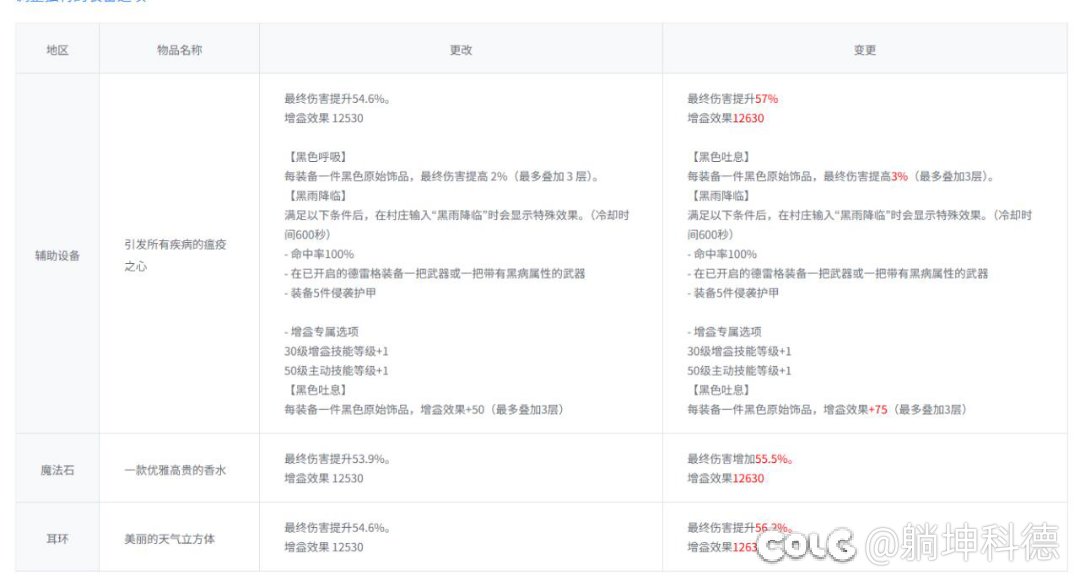This screenshot has height=586, width=1080.
Task: Select the item name 引发所有疾病的瘟疫之心
Action: coord(177,256)
